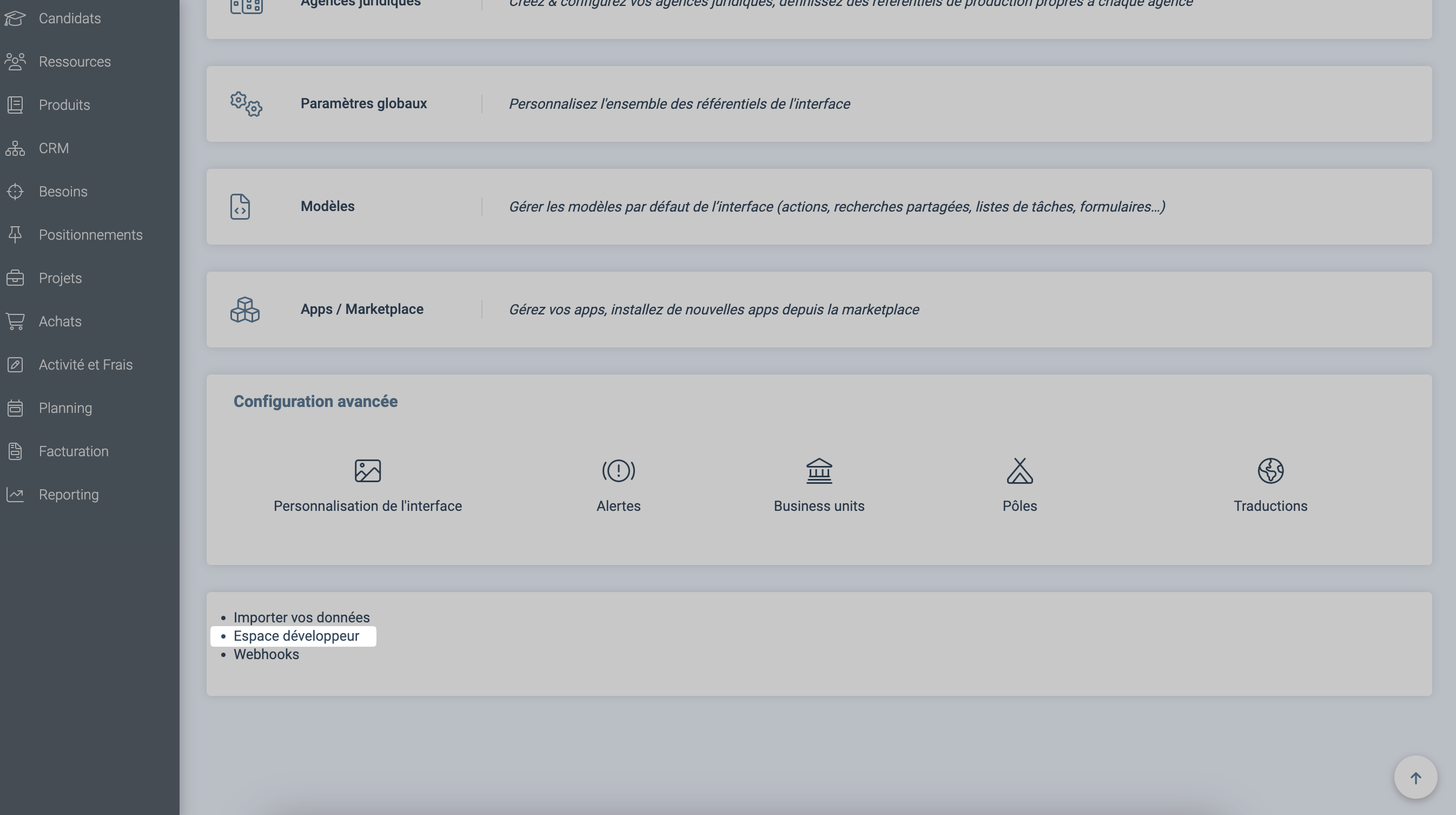Open the Espace développeur link
The height and width of the screenshot is (815, 1456).
tap(296, 636)
